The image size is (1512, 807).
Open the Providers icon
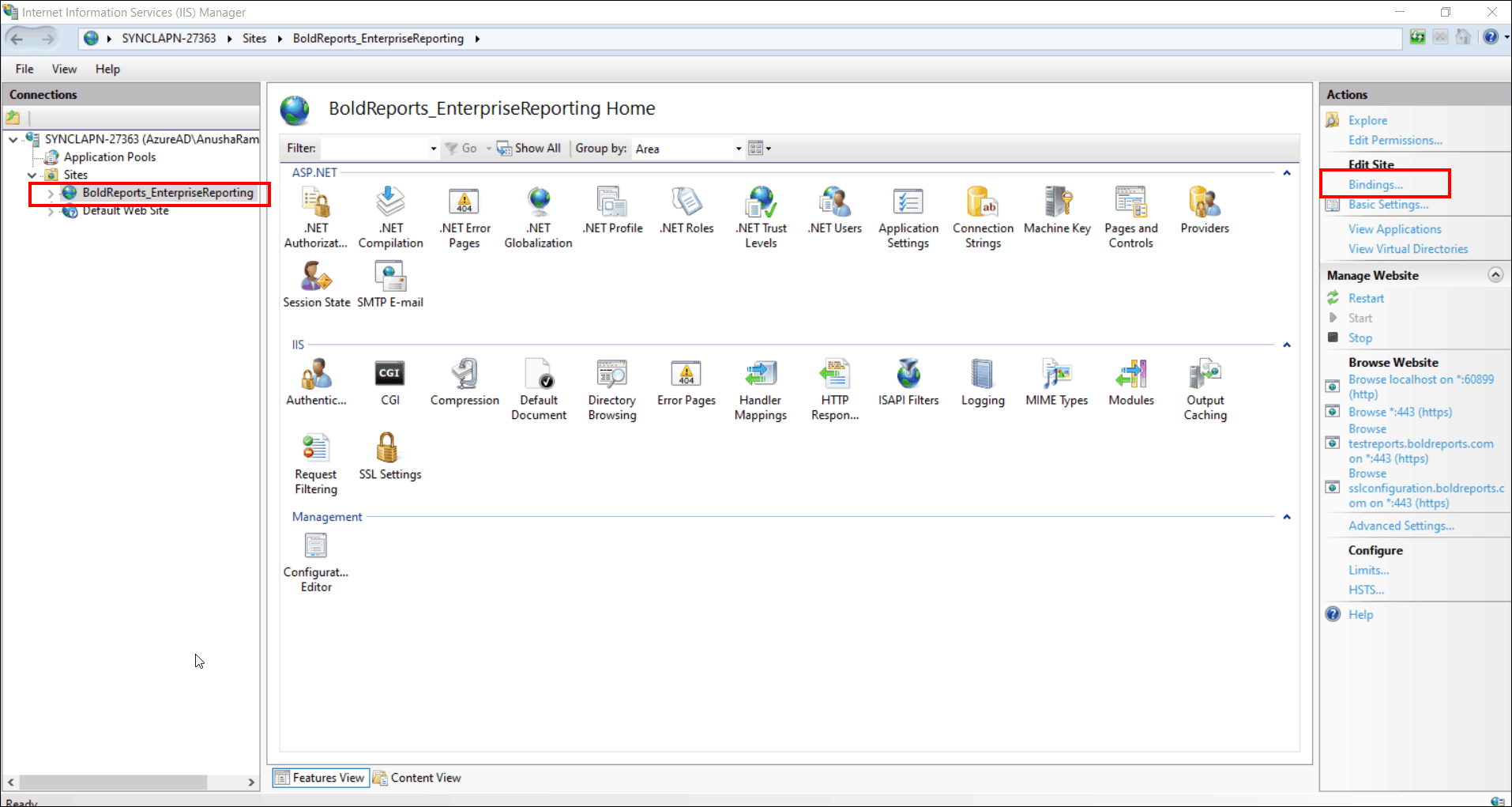pos(1205,210)
